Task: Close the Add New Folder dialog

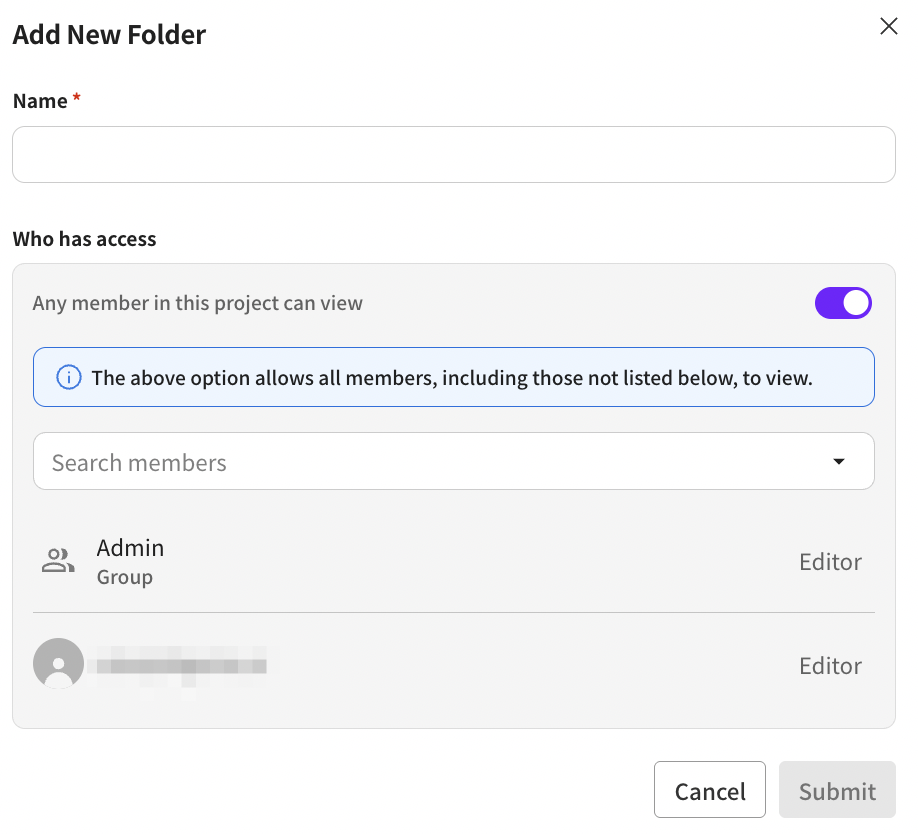Action: (x=888, y=27)
